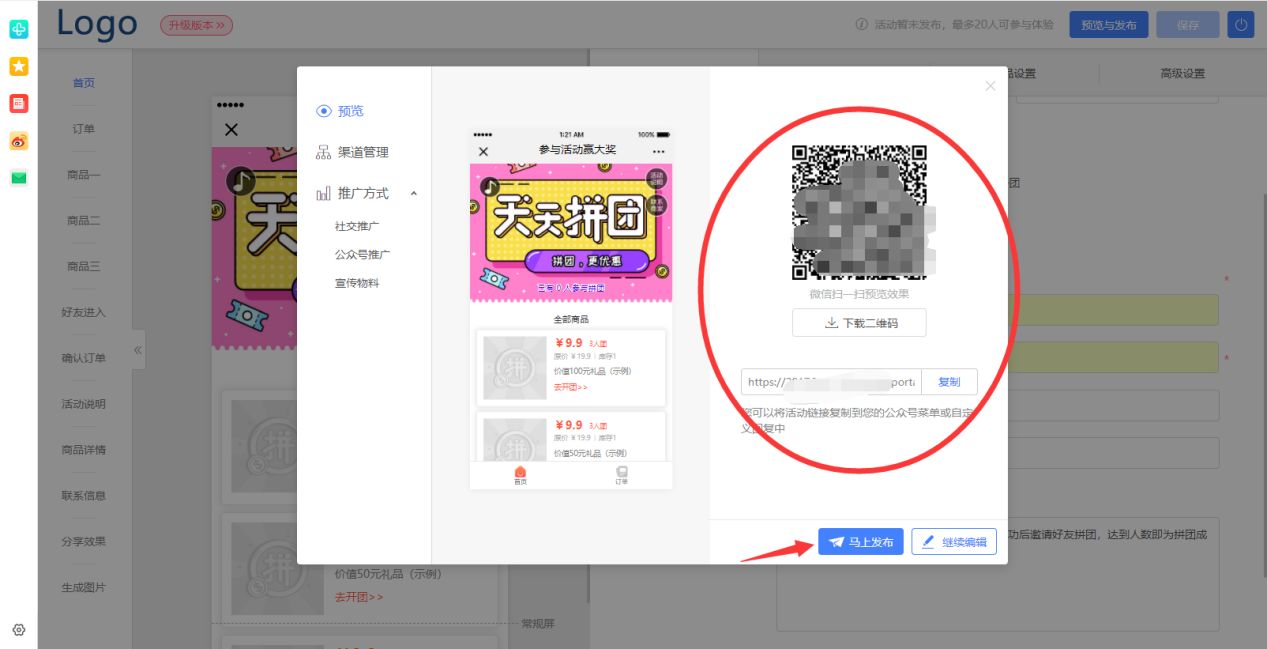
Task: Select 确认订单 in the page list
Action: coord(84,358)
